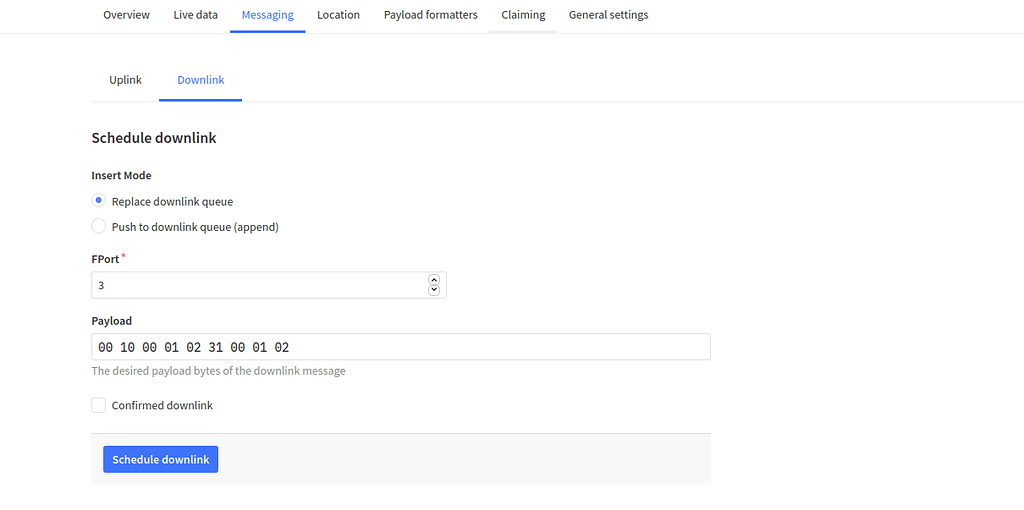1024x510 pixels.
Task: Choose Push to downlink queue (append)
Action: click(x=99, y=227)
